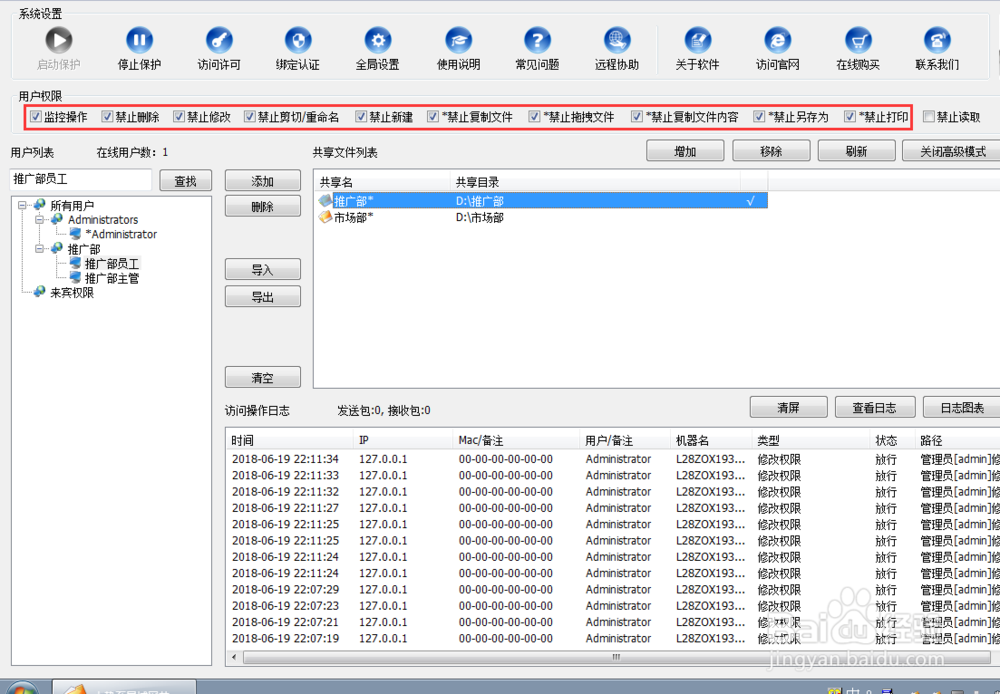Click the 添加 user button
The width and height of the screenshot is (1000, 694).
click(263, 181)
